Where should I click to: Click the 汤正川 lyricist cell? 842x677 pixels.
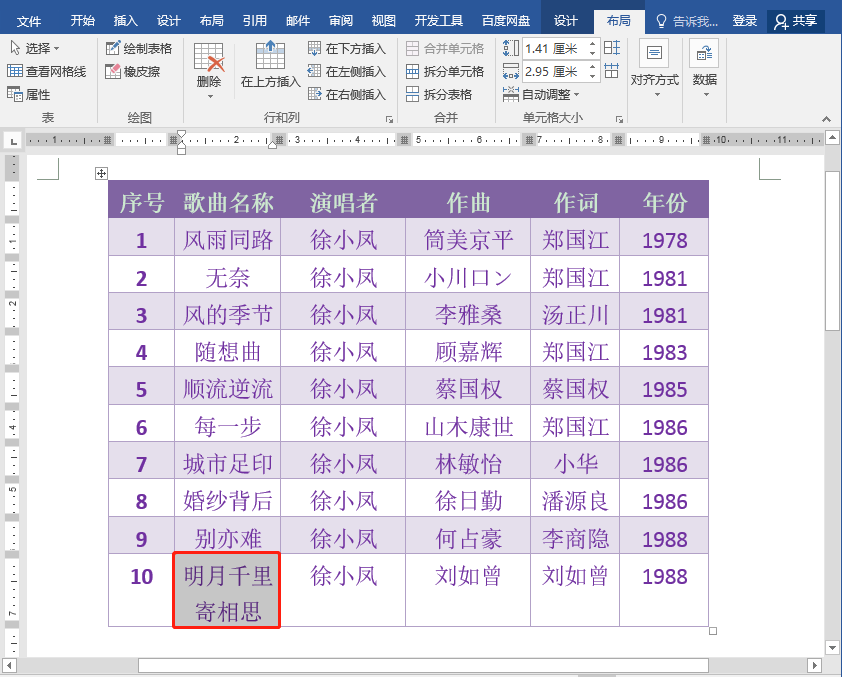click(x=575, y=311)
